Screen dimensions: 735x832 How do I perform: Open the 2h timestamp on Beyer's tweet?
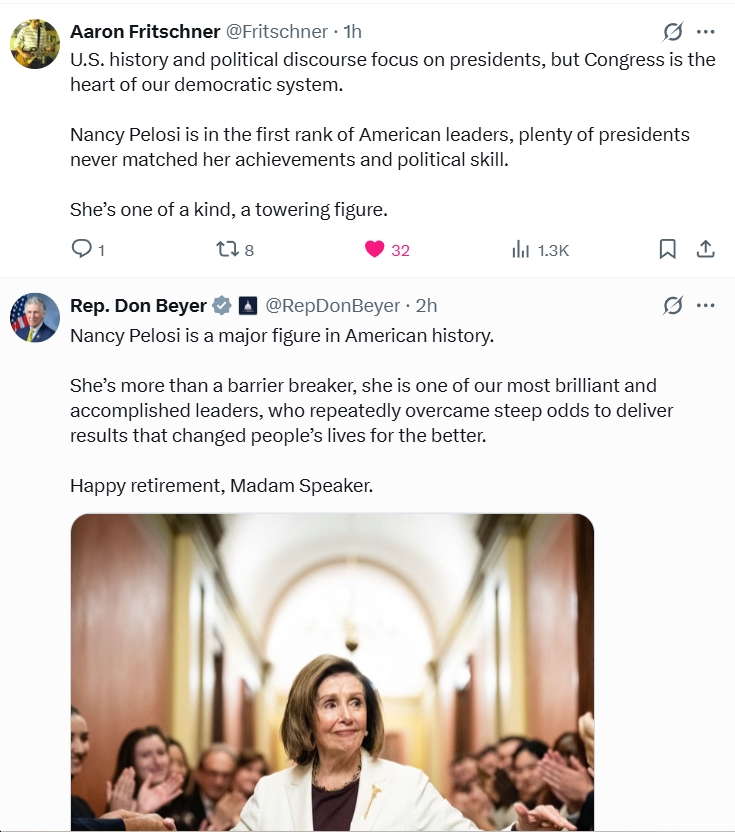pyautogui.click(x=426, y=306)
